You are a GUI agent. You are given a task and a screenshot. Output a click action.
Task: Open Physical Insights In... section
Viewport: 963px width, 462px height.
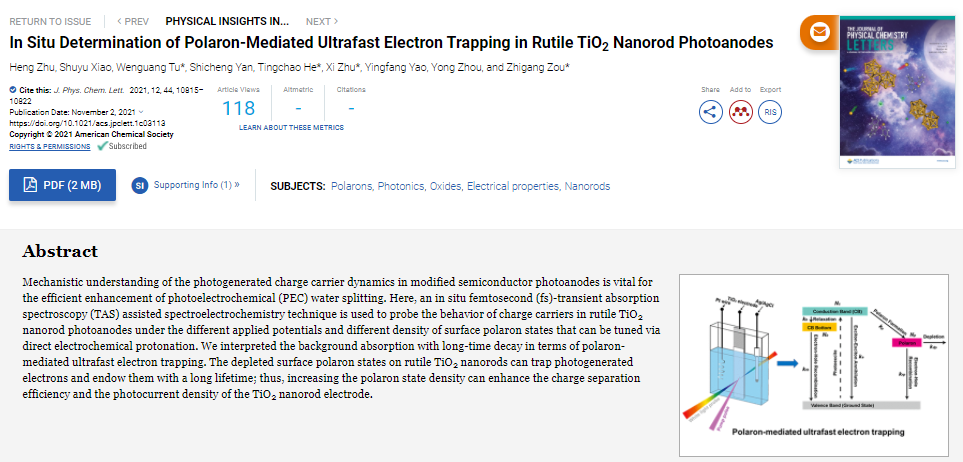tap(227, 21)
